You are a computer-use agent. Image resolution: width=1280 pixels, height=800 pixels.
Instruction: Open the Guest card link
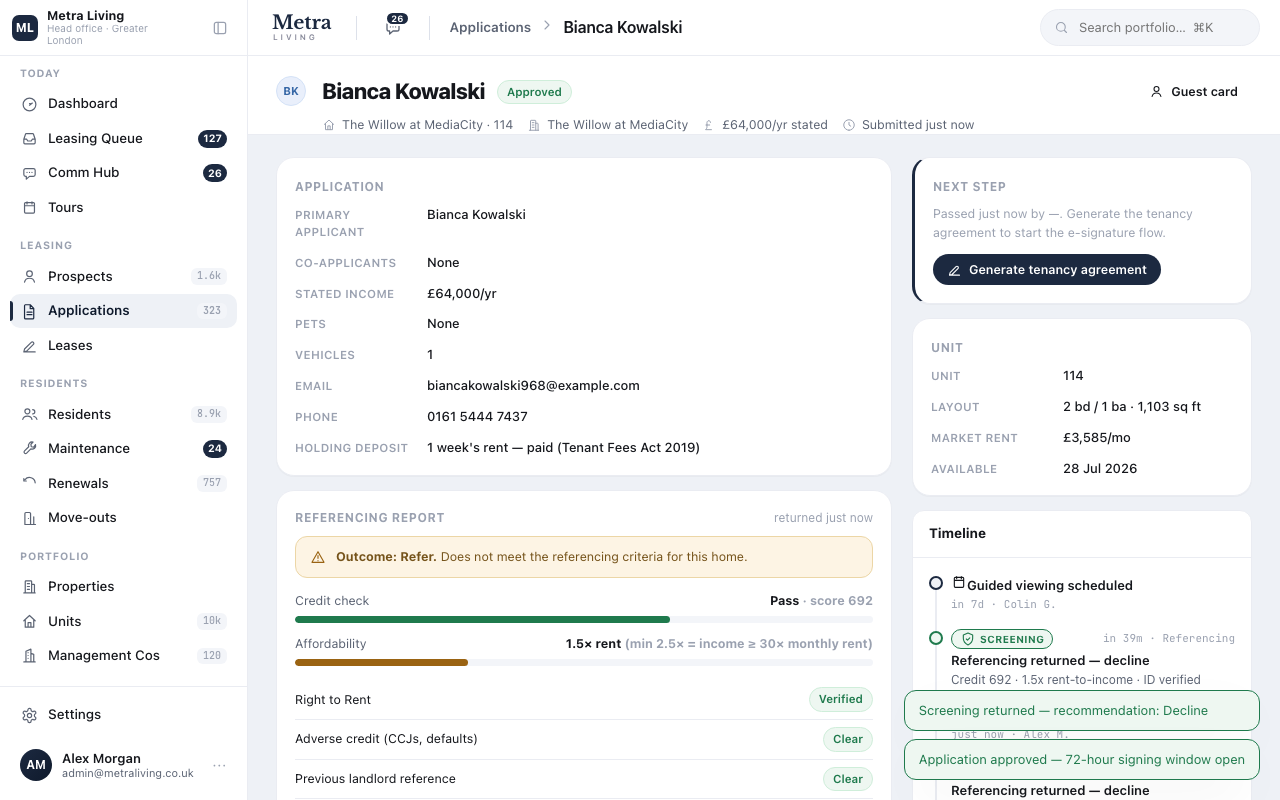point(1194,92)
